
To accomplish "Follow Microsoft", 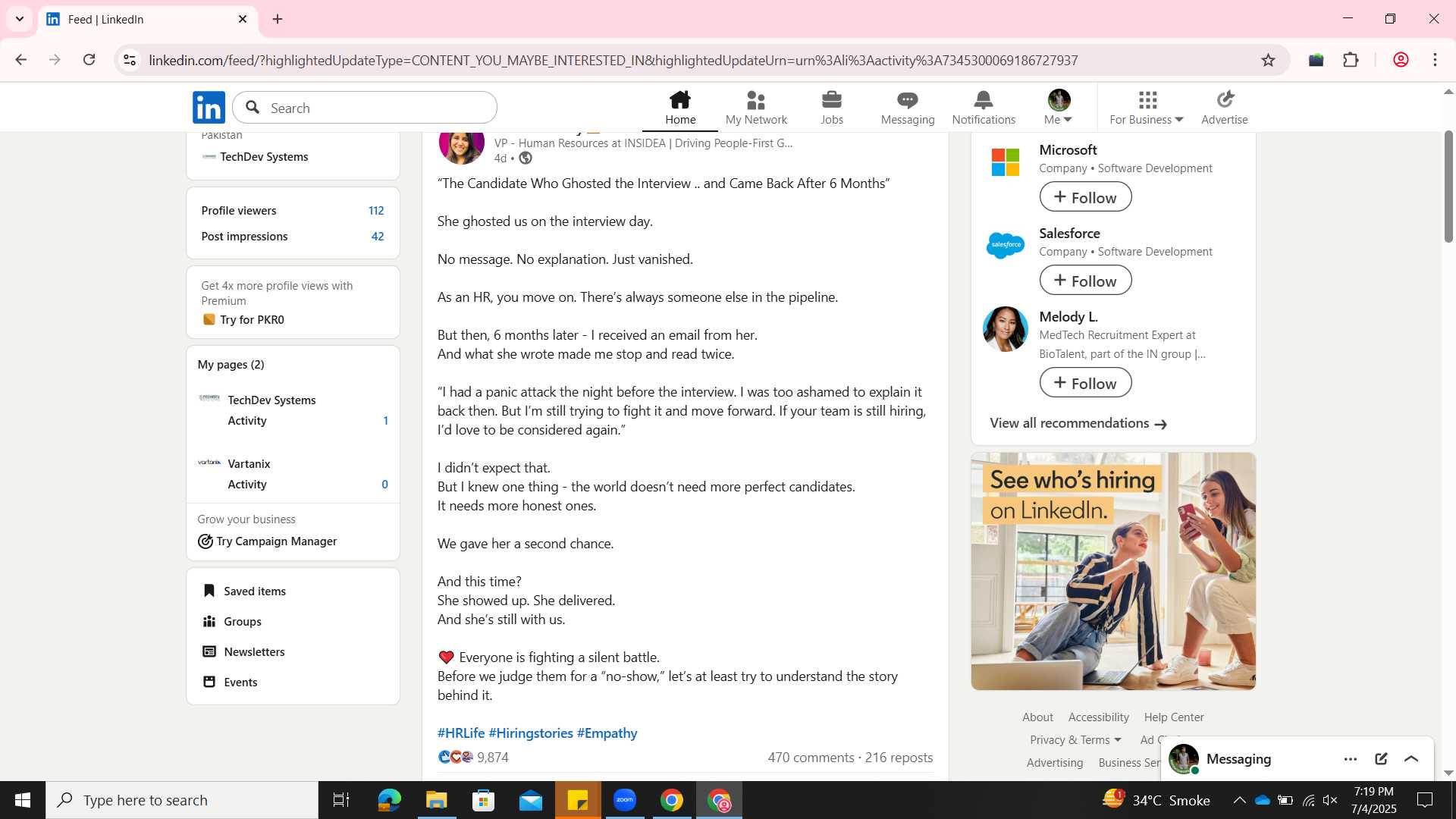I will 1085,197.
